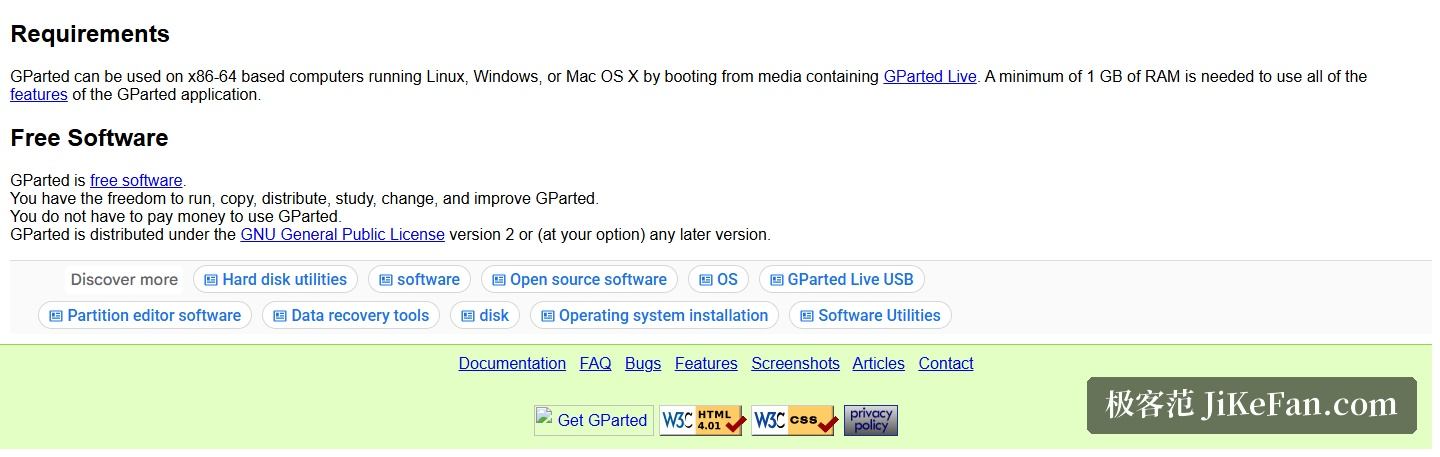The width and height of the screenshot is (1440, 457).
Task: Click the W3C HTML 4.01 validation badge
Action: pyautogui.click(x=703, y=421)
